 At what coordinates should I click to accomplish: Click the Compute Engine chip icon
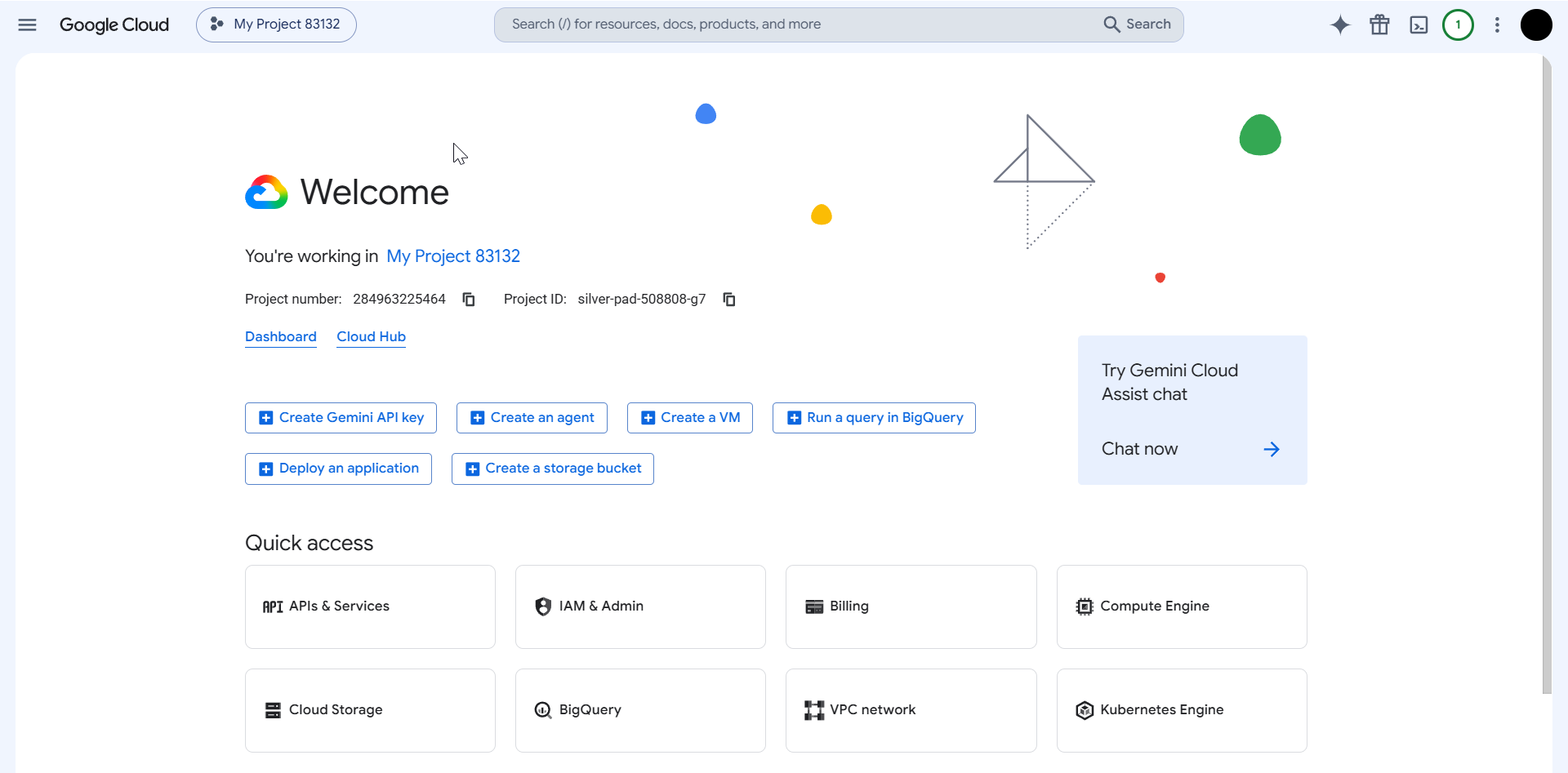(1085, 606)
